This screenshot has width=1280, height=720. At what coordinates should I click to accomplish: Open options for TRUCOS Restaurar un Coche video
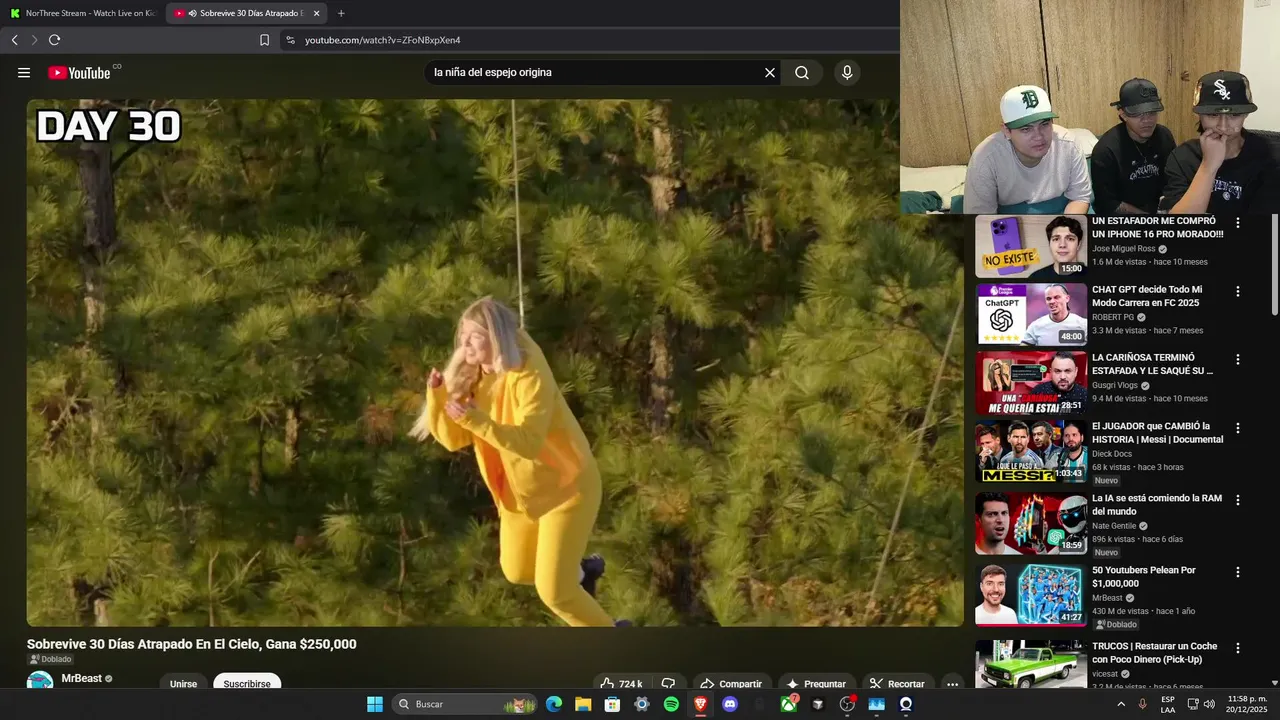tap(1238, 648)
